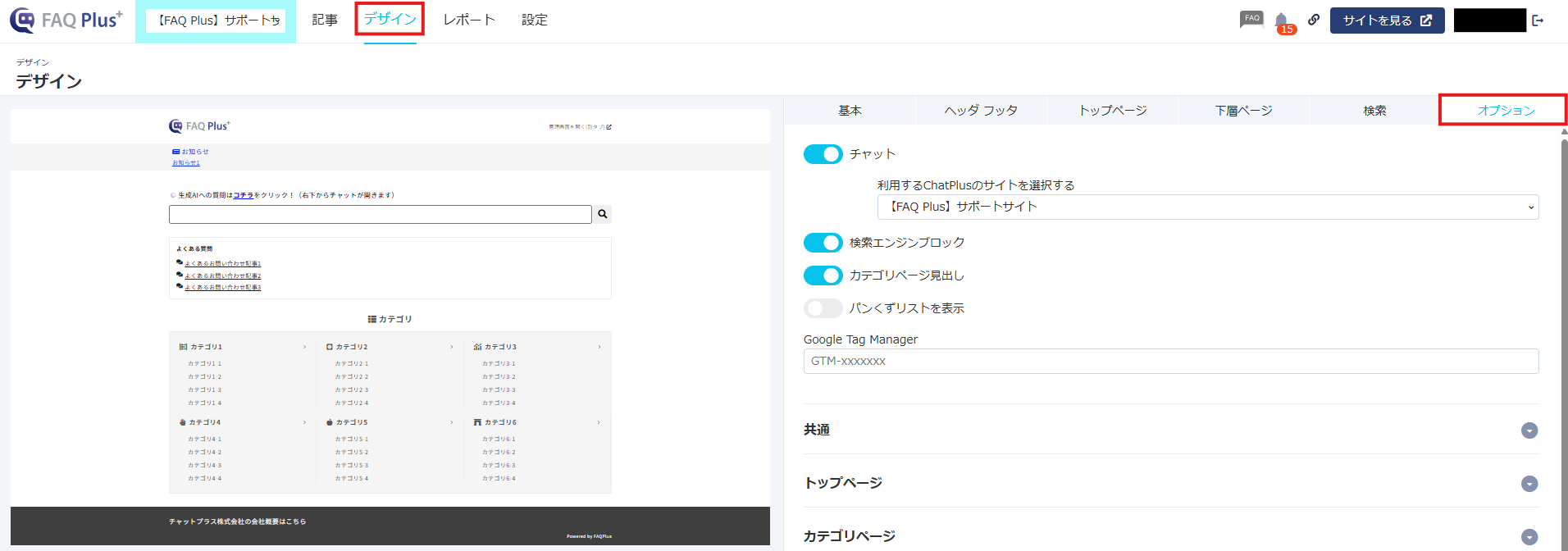The height and width of the screenshot is (551, 1568).
Task: Expand the カテゴリページ section
Action: click(1529, 537)
